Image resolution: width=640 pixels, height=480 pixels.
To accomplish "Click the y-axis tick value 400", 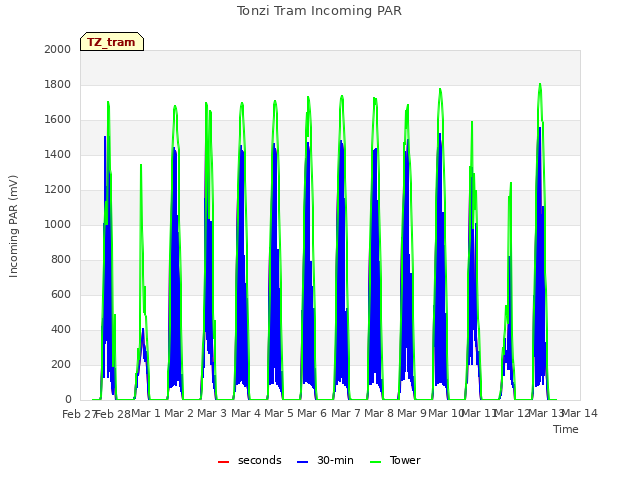I will click(61, 329).
